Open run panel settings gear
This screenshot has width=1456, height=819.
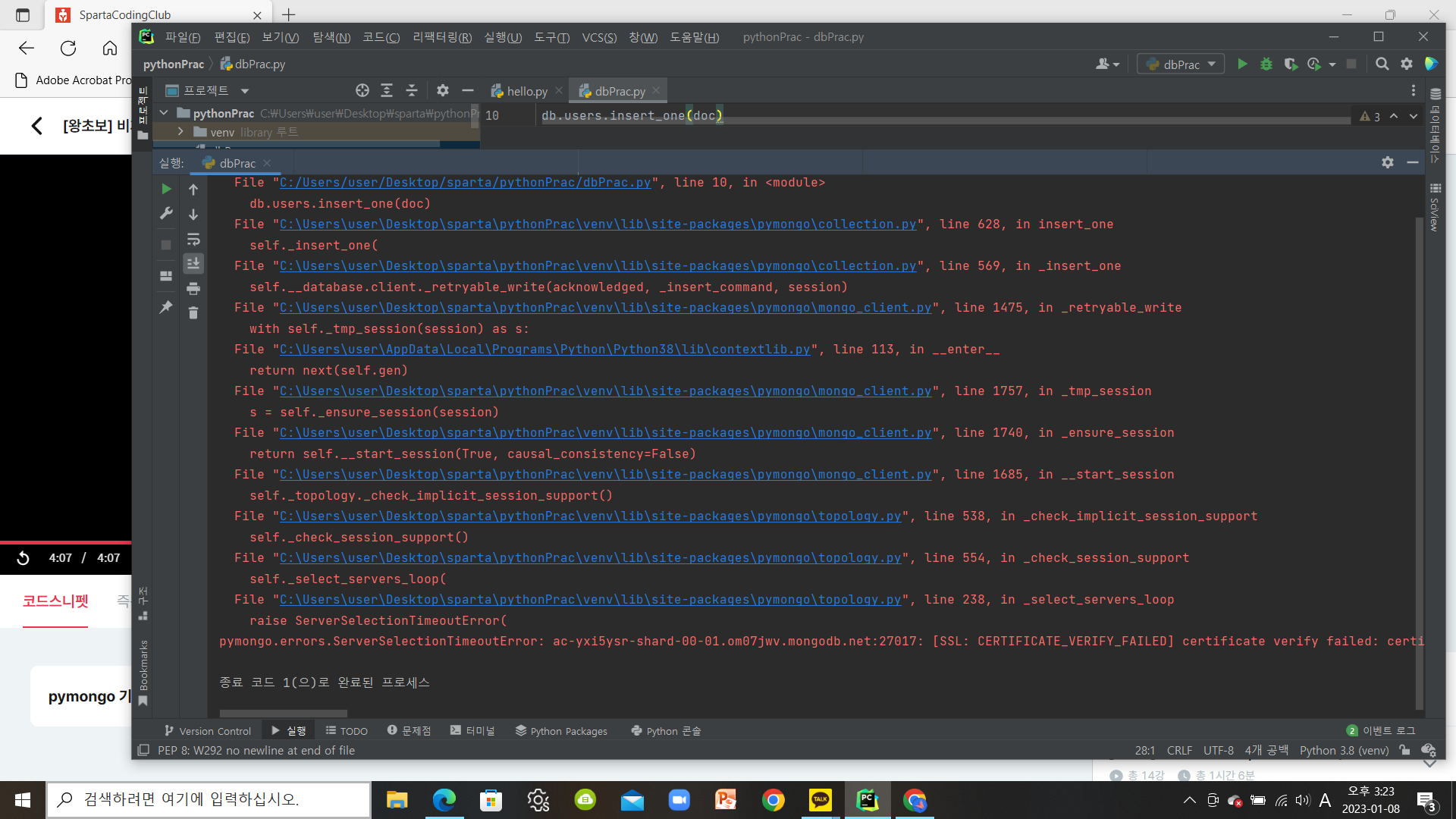(1388, 162)
